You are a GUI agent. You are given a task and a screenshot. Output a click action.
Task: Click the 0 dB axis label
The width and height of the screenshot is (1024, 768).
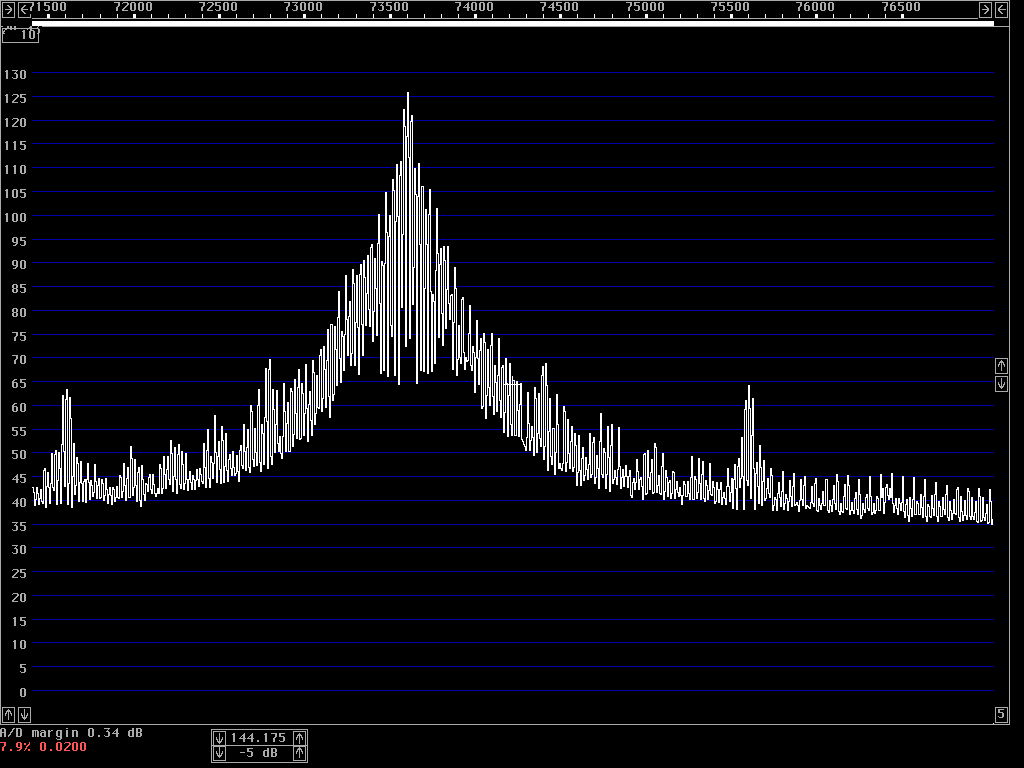pyautogui.click(x=23, y=692)
